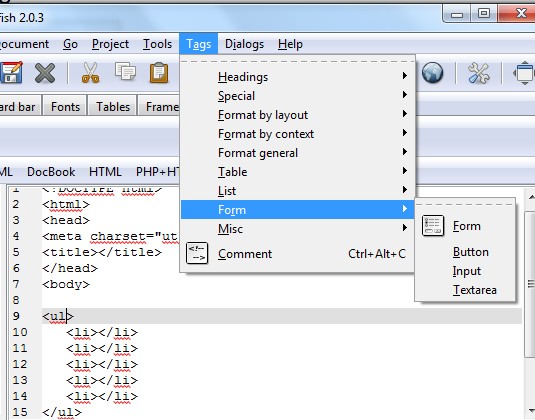Select the DocBook snippet tab
This screenshot has width=535, height=420.
(51, 172)
